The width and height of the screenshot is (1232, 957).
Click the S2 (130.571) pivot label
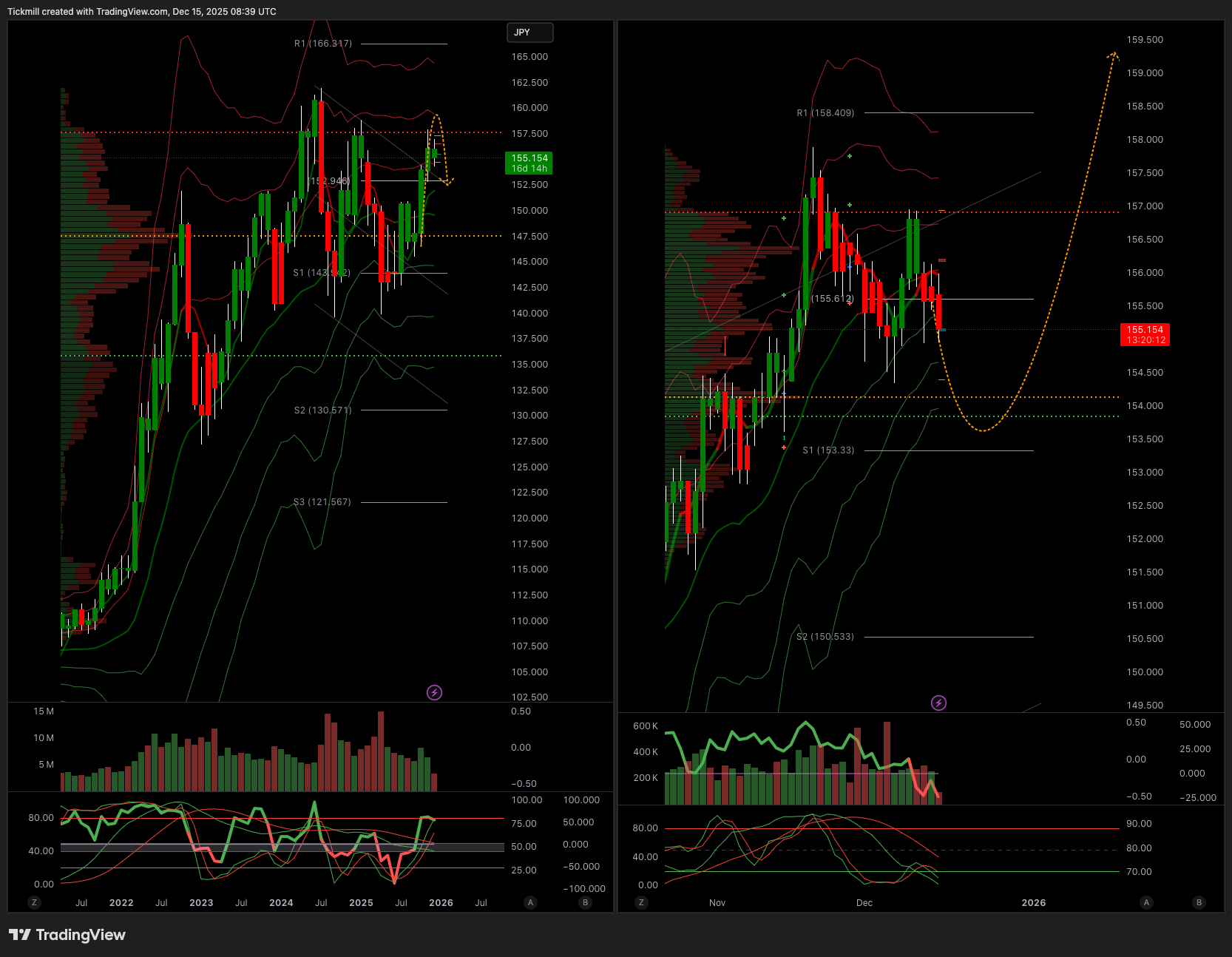[323, 410]
